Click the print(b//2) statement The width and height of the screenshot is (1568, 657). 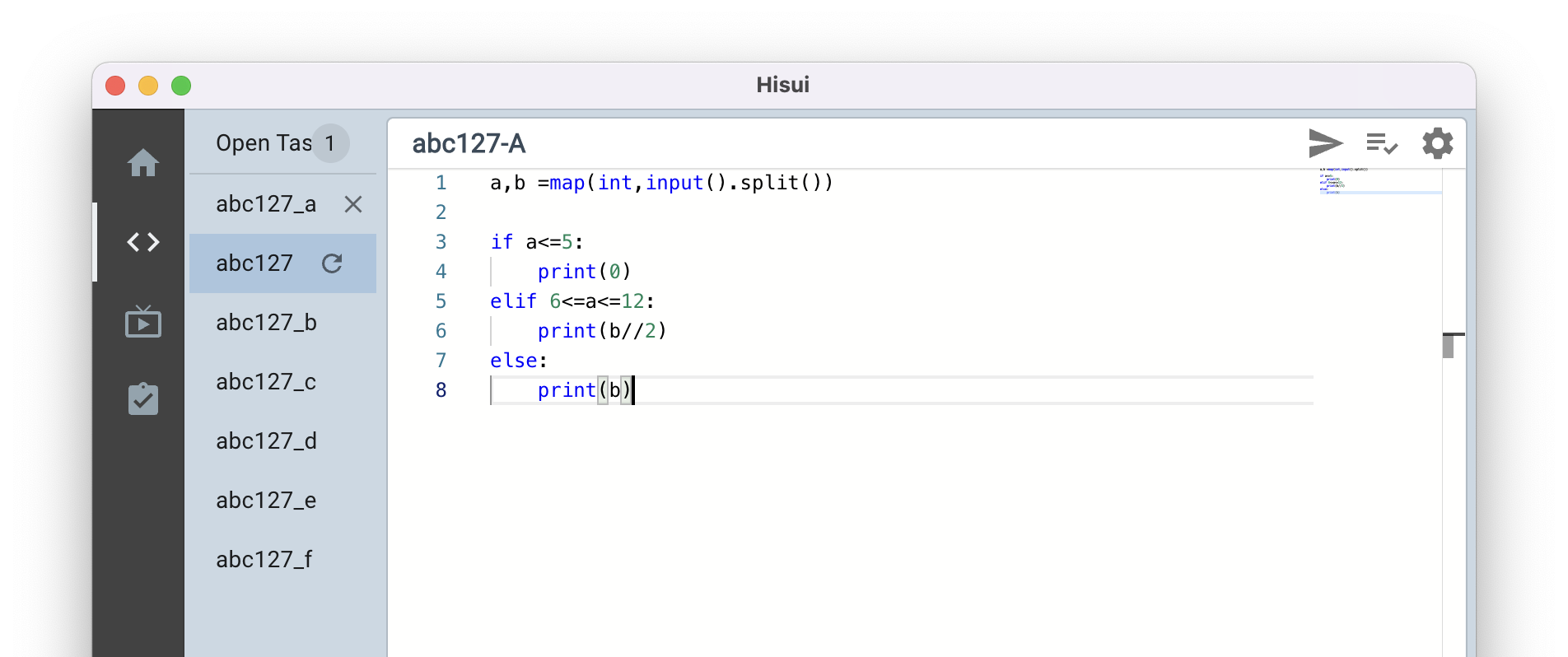coord(602,331)
